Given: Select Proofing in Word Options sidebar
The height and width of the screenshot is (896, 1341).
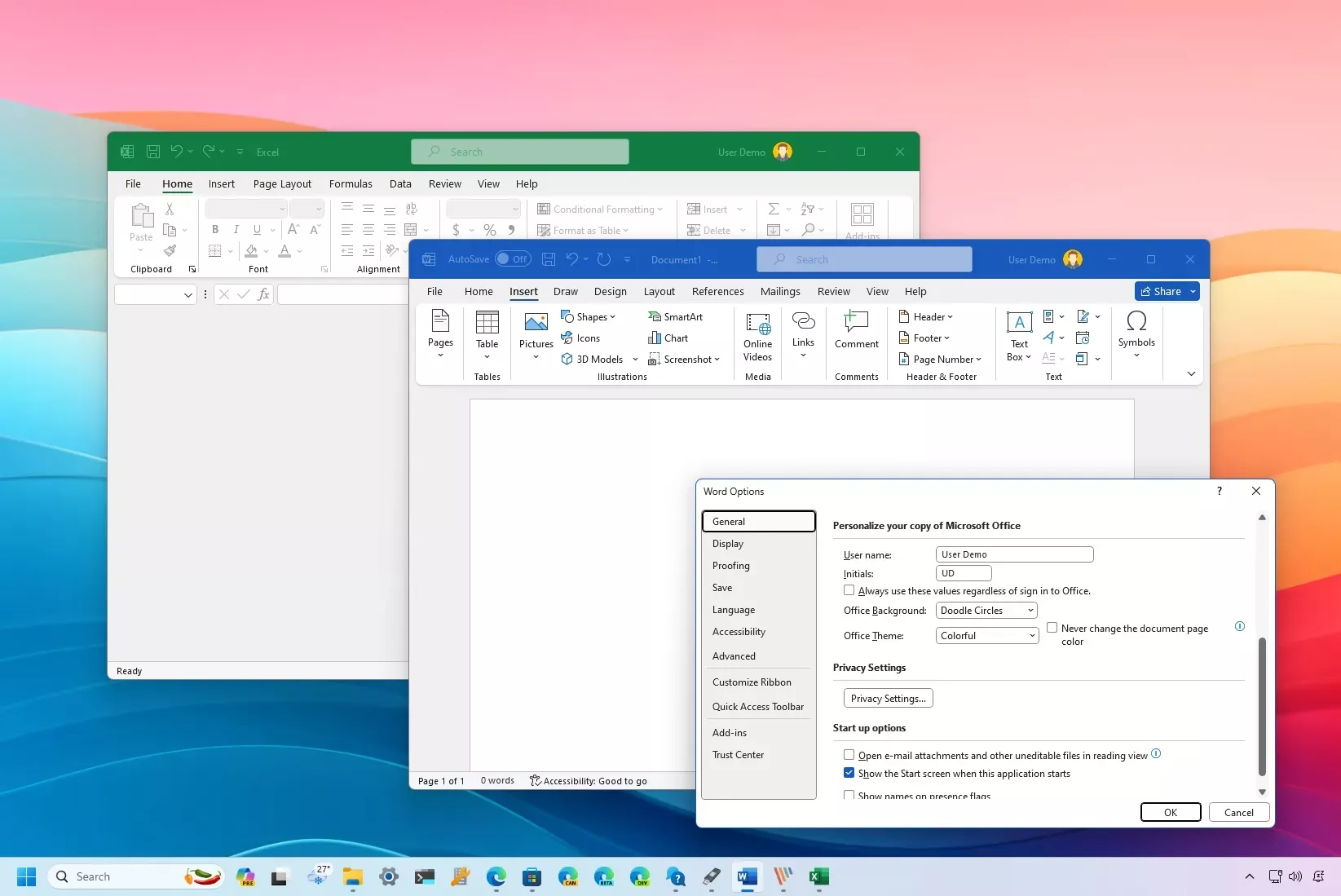Looking at the screenshot, I should (x=731, y=566).
